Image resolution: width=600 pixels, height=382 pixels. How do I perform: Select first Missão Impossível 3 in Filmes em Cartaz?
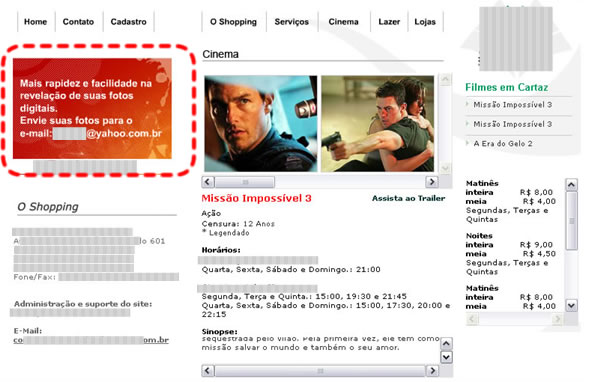512,104
